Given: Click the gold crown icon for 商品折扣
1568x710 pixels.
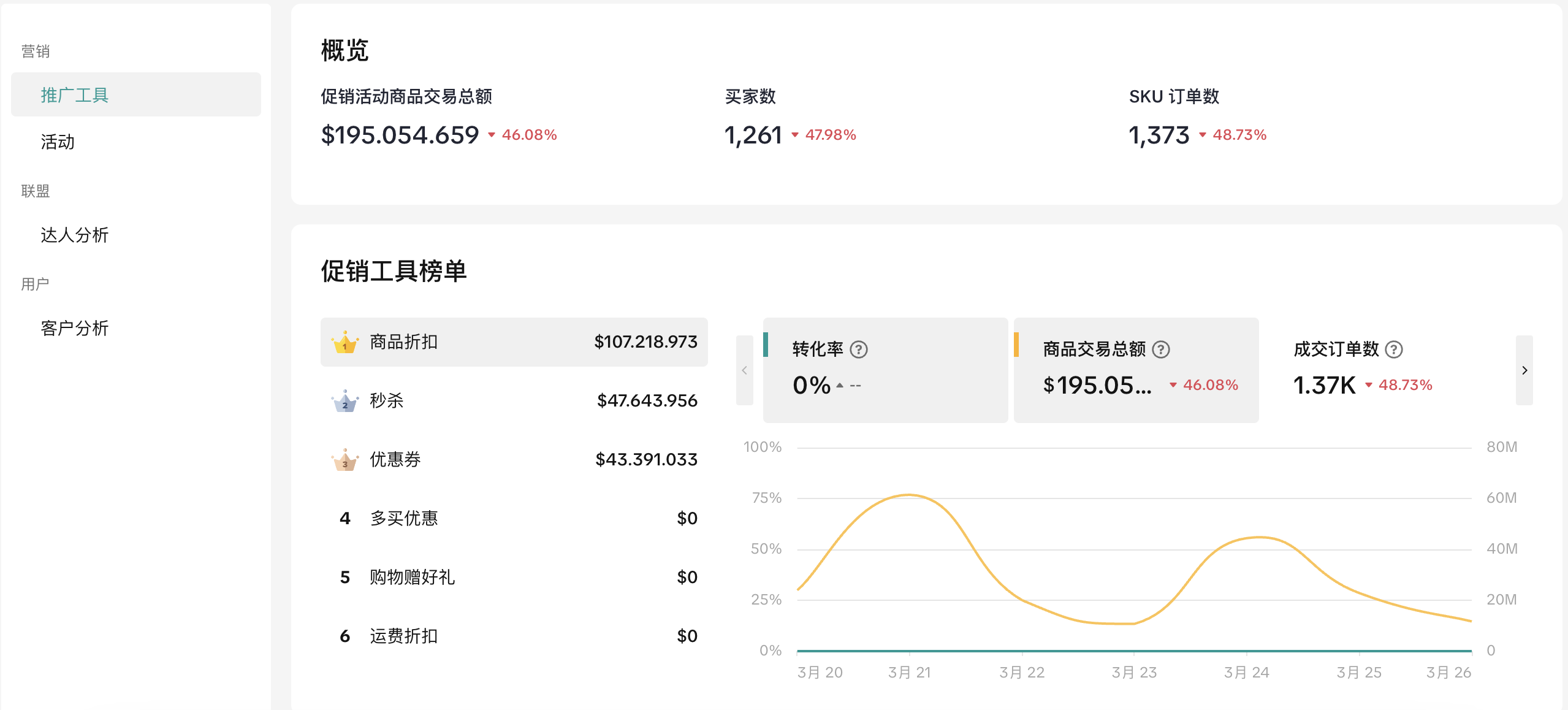Looking at the screenshot, I should [344, 342].
